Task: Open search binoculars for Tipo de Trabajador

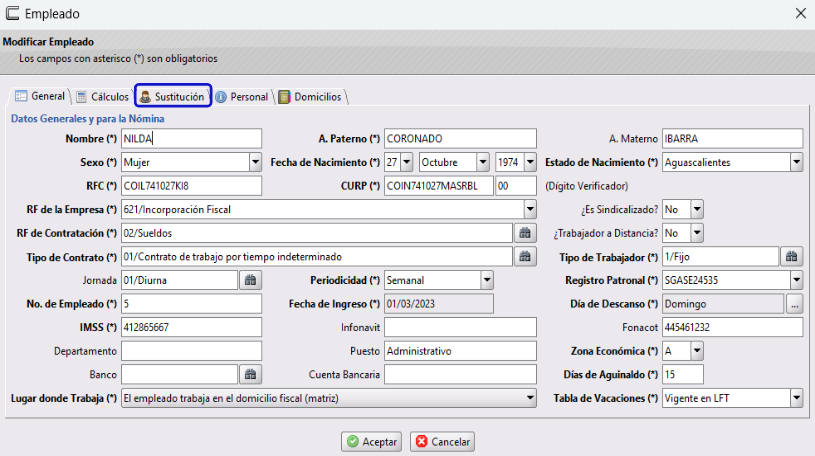Action: 792,257
